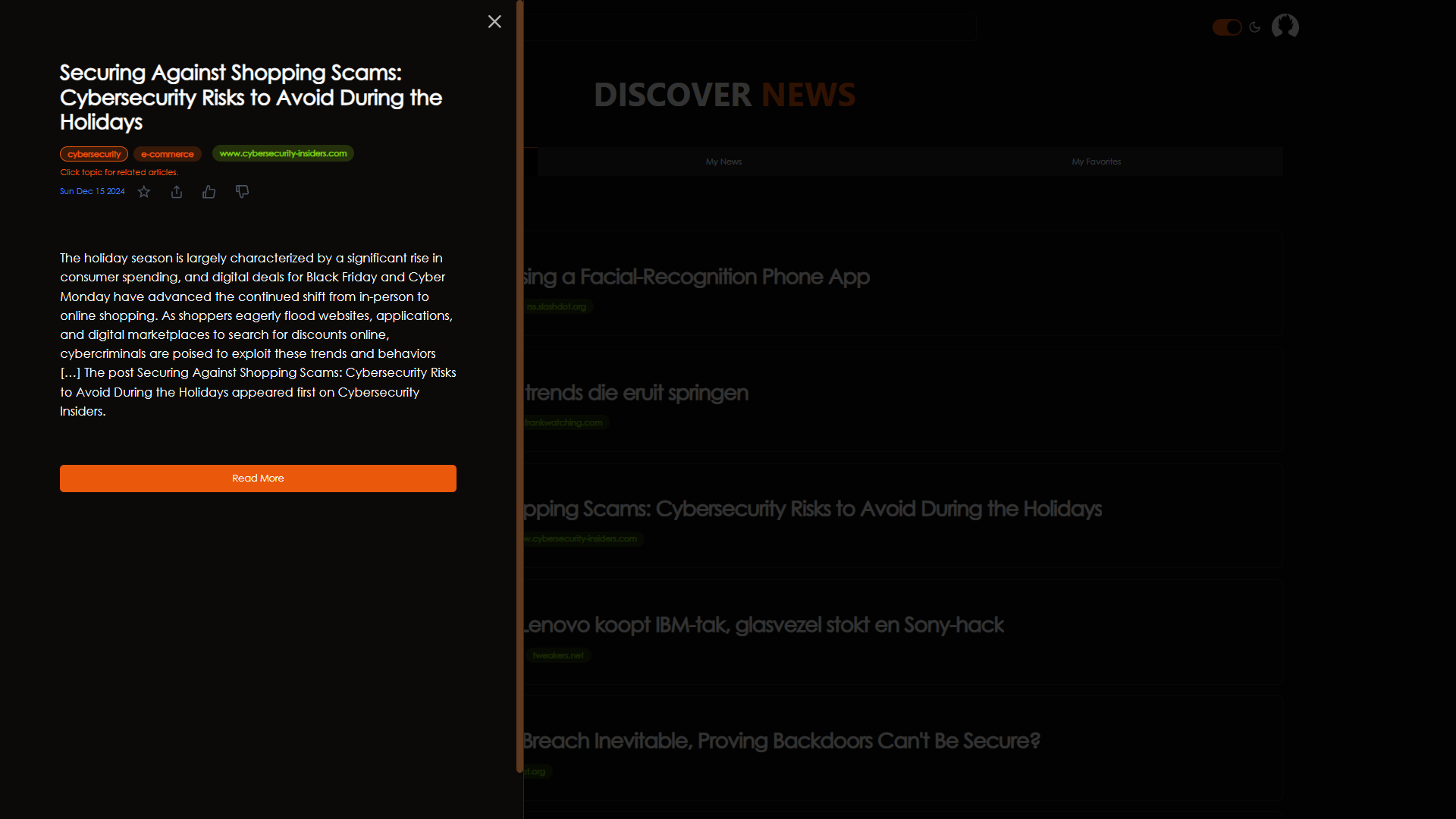
Task: Click the slashdot.org source tag
Action: [x=557, y=306]
